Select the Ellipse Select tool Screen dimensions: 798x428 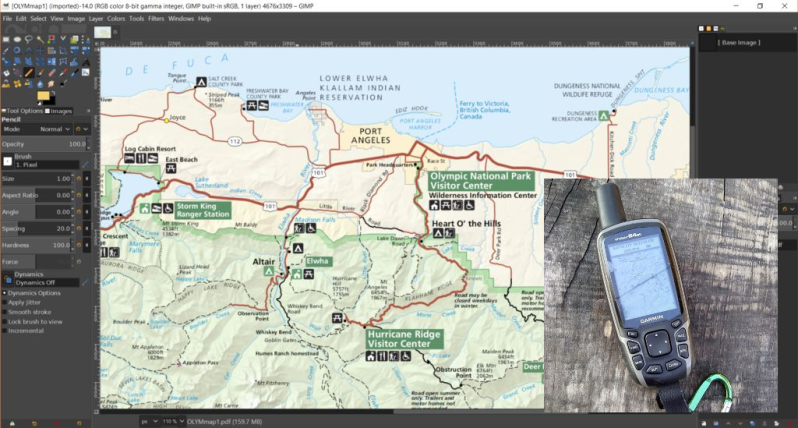(17, 39)
